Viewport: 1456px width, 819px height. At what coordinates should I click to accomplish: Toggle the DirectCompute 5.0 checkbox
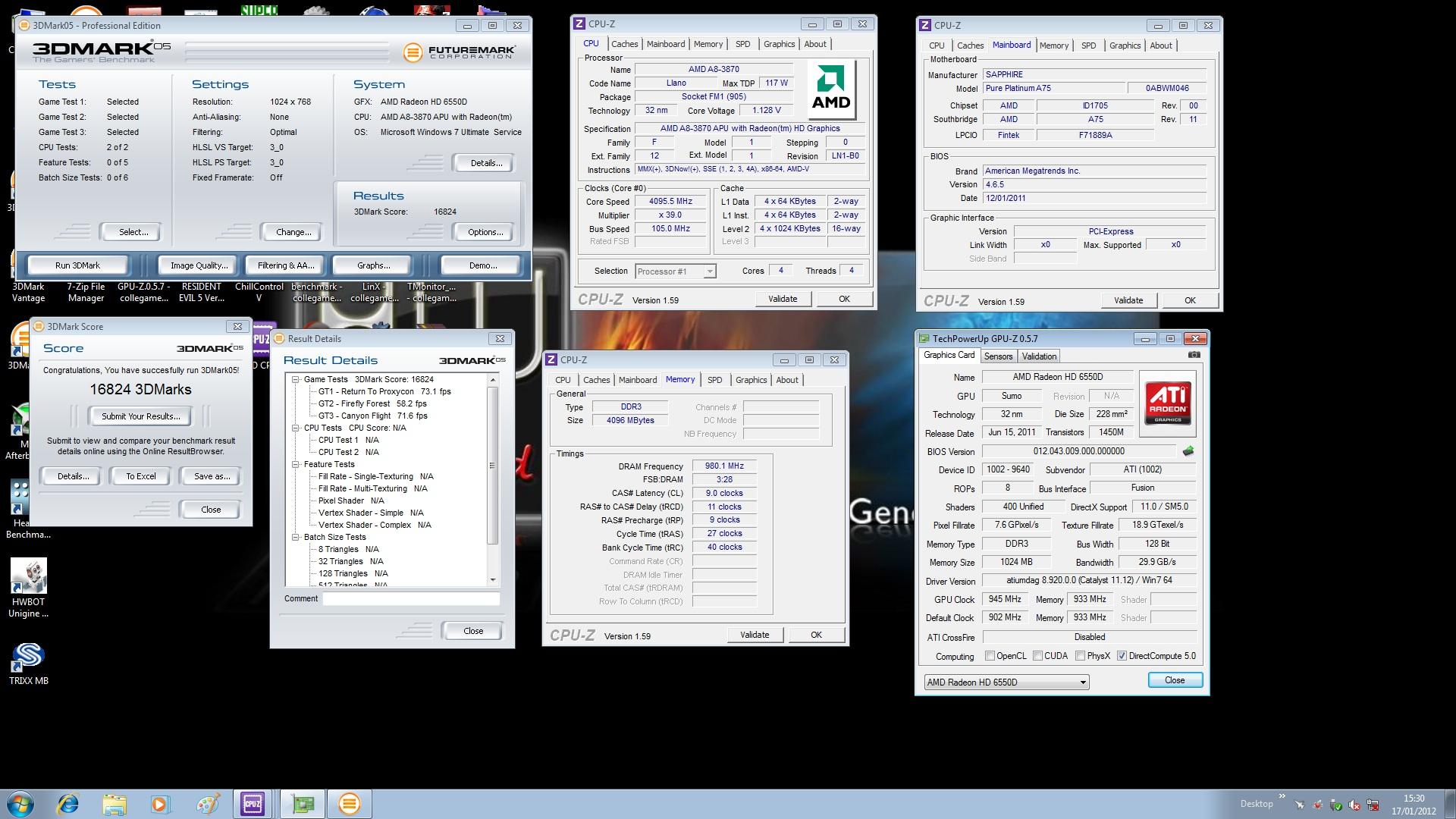coord(1122,656)
